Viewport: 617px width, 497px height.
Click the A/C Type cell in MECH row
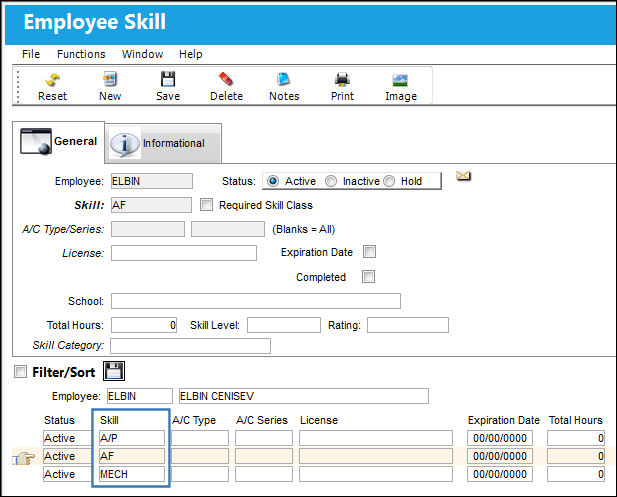[x=200, y=474]
